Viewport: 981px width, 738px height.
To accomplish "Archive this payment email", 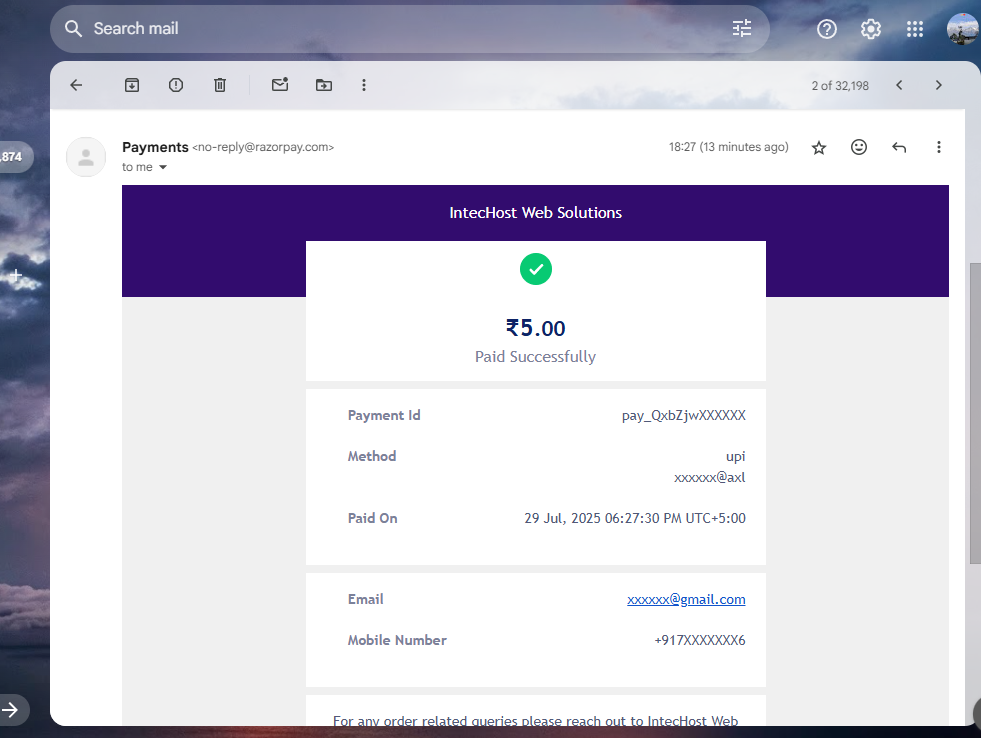I will point(131,85).
